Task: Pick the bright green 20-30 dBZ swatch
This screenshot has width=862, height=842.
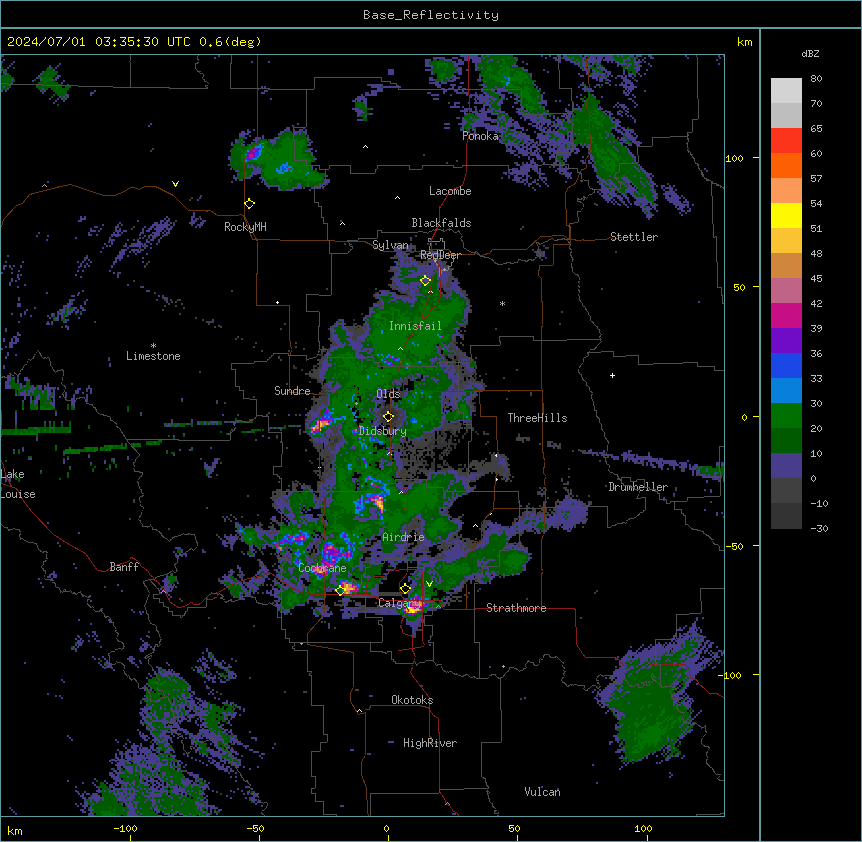Action: (786, 416)
